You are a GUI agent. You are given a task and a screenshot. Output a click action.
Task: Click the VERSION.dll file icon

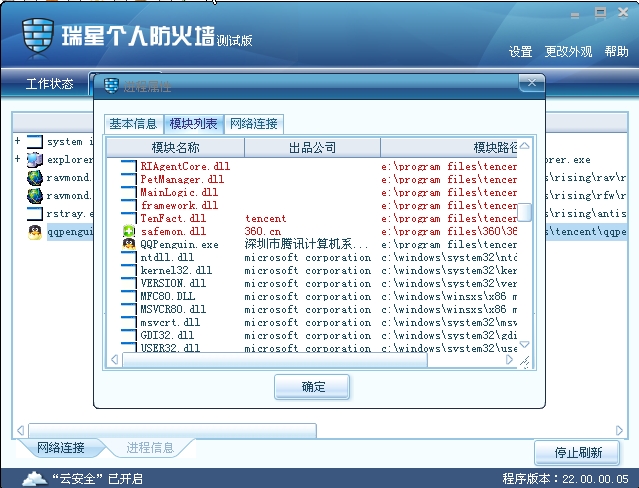[129, 283]
